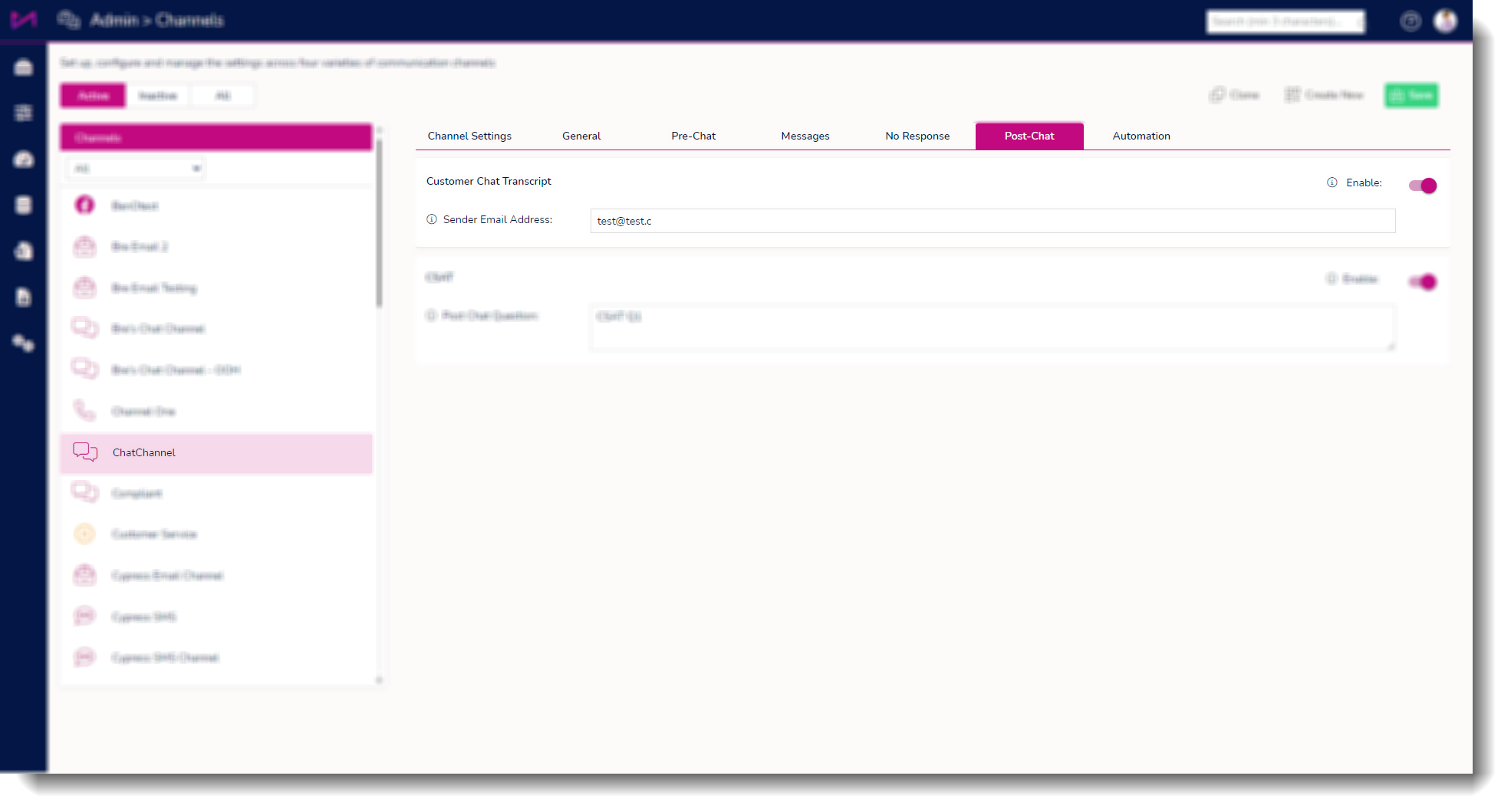Switch to the Channel Settings tab
The width and height of the screenshot is (1511, 812).
469,136
